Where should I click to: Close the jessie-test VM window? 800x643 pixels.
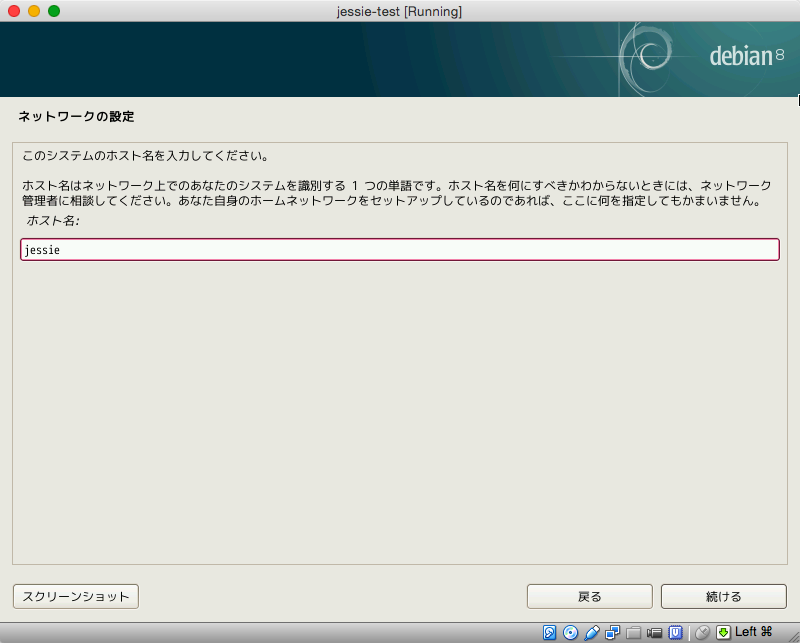[x=14, y=11]
